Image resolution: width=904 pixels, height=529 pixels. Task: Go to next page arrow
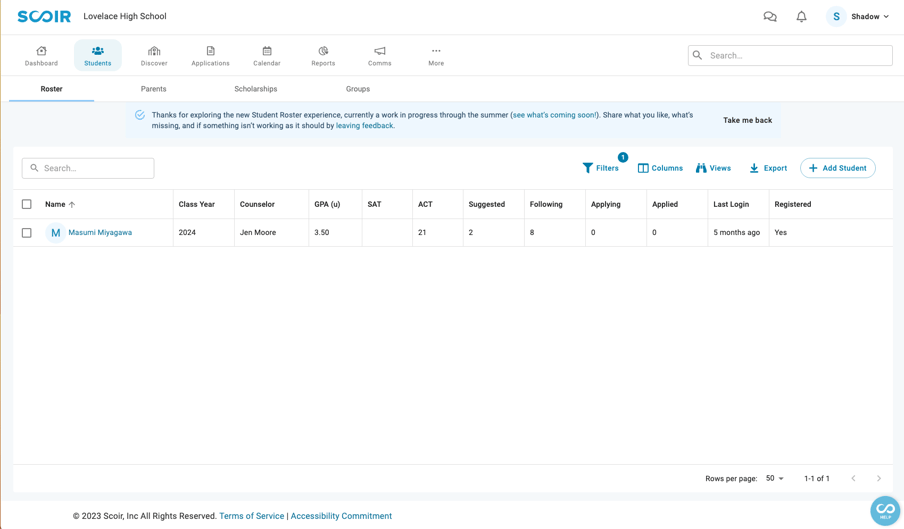879,479
